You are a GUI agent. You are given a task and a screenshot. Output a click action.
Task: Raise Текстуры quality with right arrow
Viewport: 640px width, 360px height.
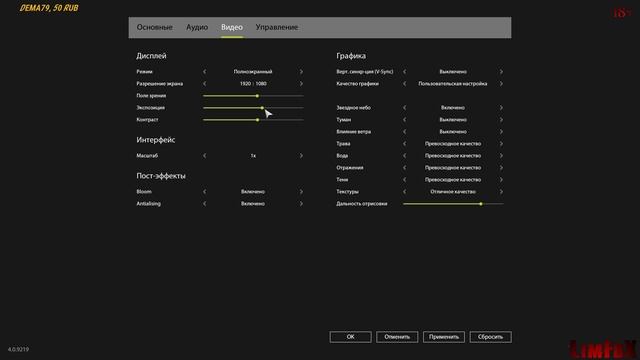(501, 192)
